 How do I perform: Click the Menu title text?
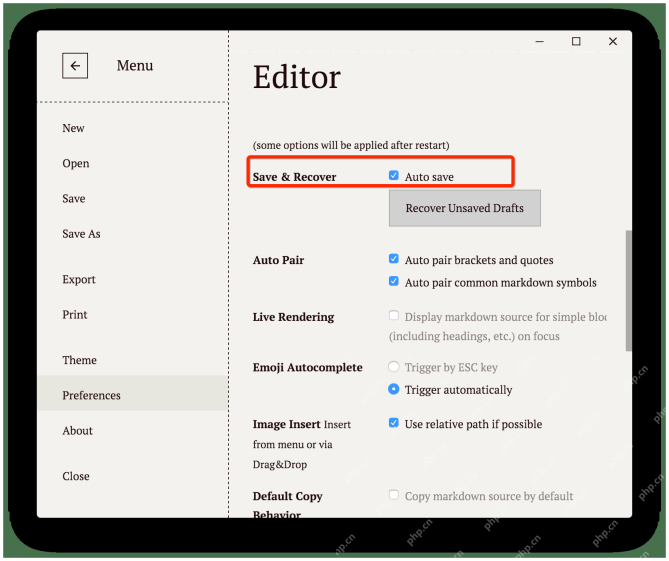point(135,66)
